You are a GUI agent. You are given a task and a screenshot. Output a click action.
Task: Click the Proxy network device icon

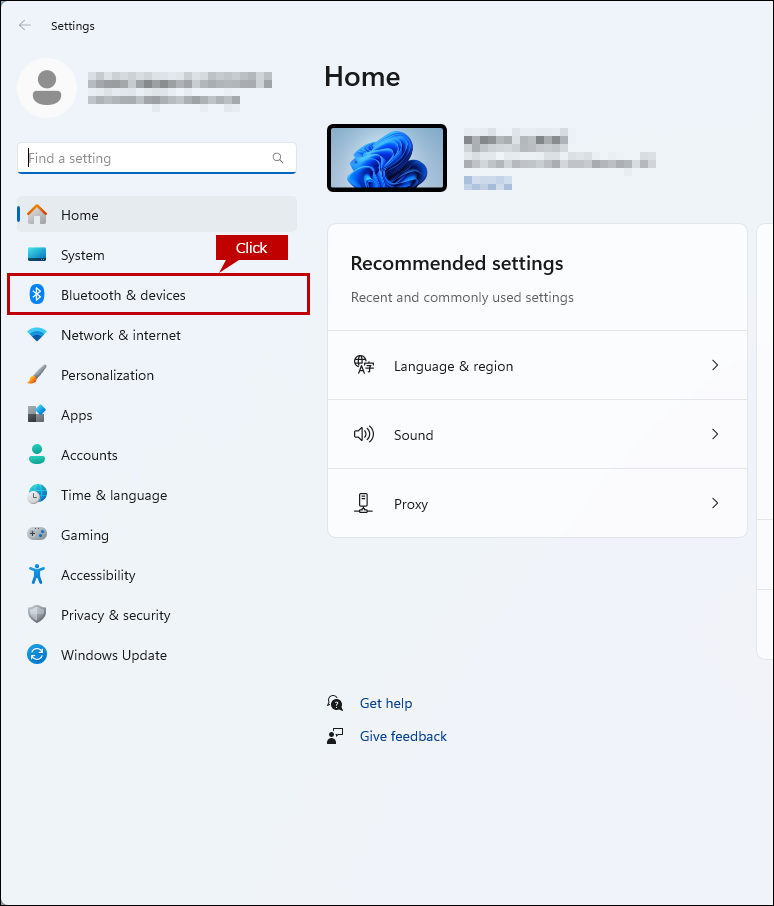pos(363,503)
